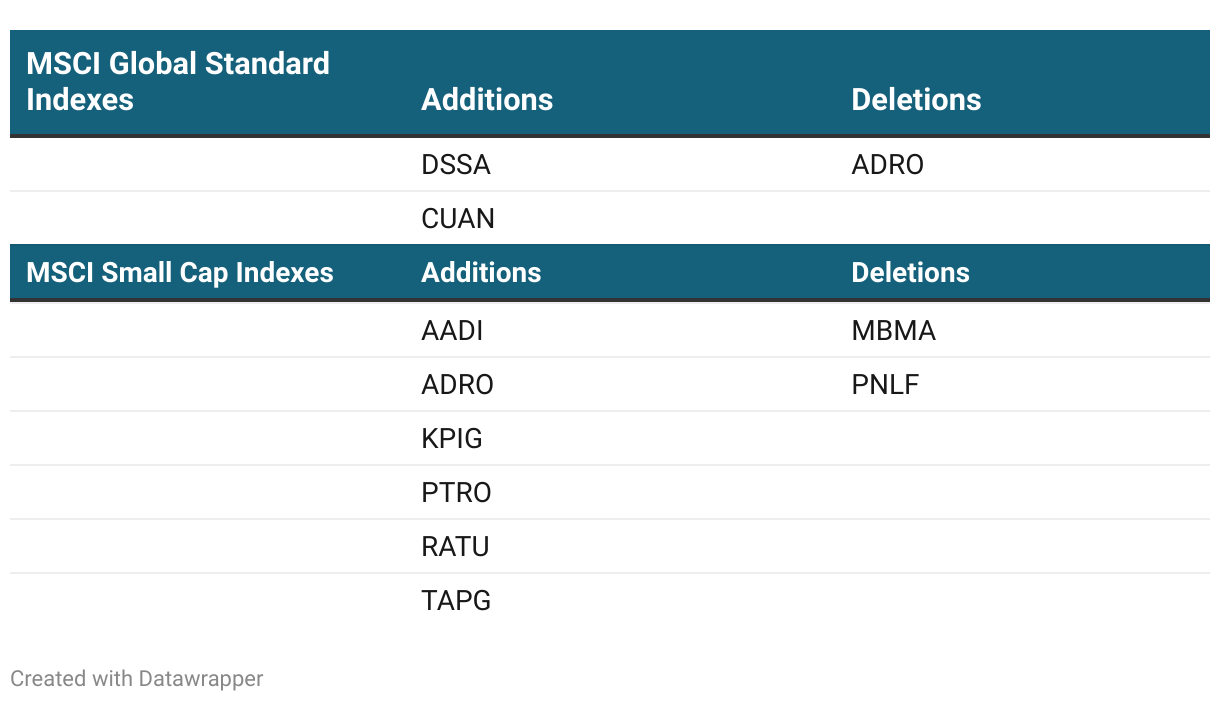The image size is (1220, 702).
Task: Click Deletions header in Small Cap section
Action: point(910,273)
